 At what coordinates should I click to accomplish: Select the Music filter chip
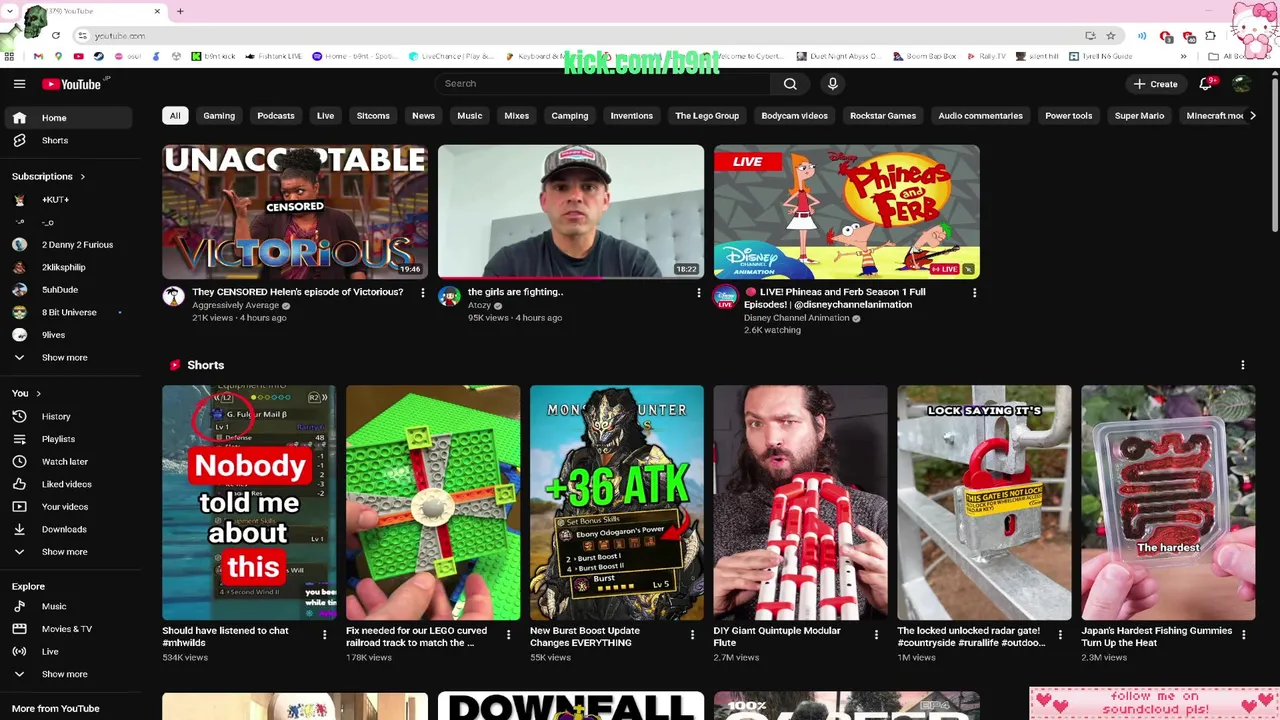click(x=469, y=116)
